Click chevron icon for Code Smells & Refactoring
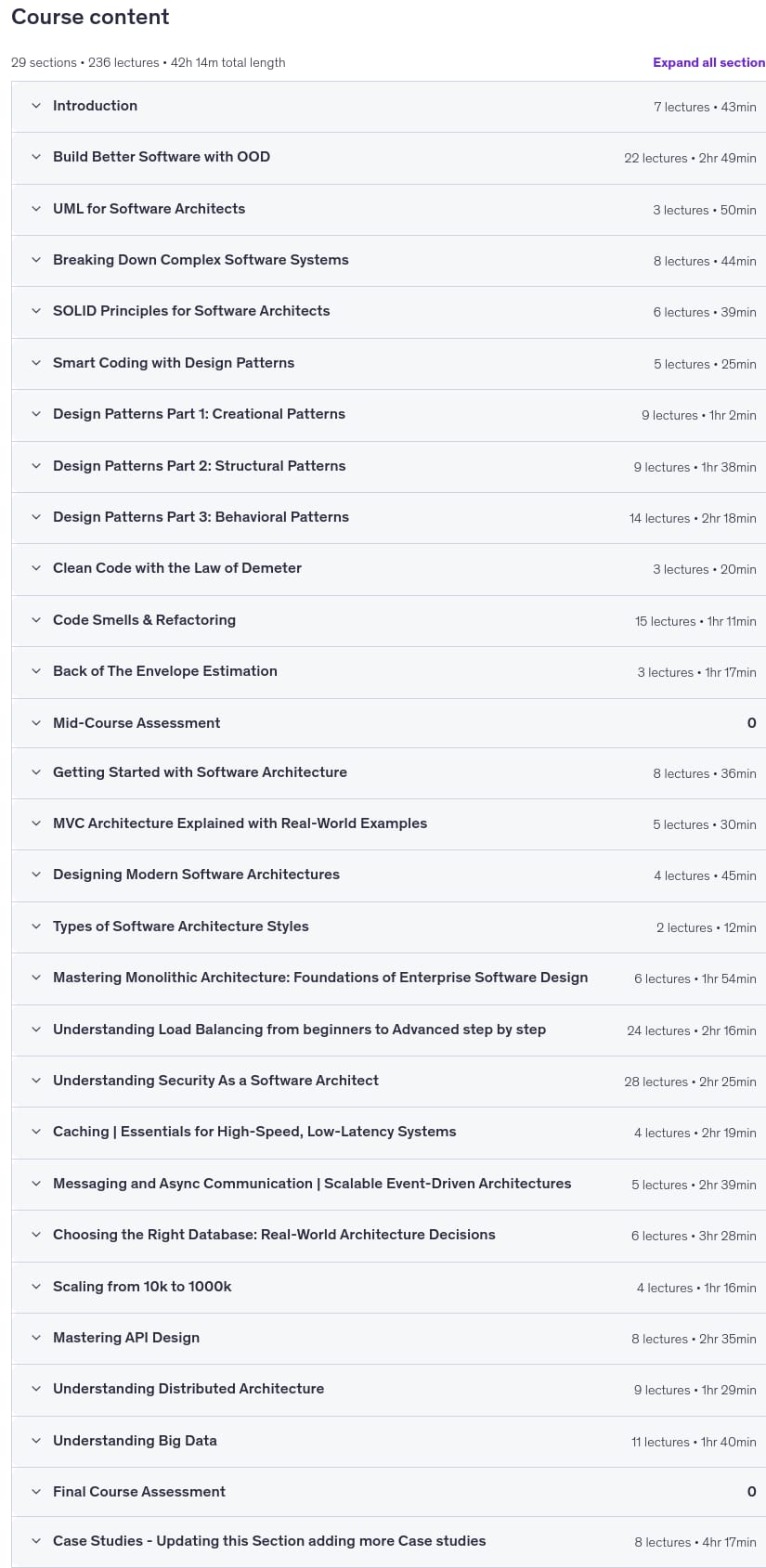Image resolution: width=766 pixels, height=1568 pixels. point(36,620)
